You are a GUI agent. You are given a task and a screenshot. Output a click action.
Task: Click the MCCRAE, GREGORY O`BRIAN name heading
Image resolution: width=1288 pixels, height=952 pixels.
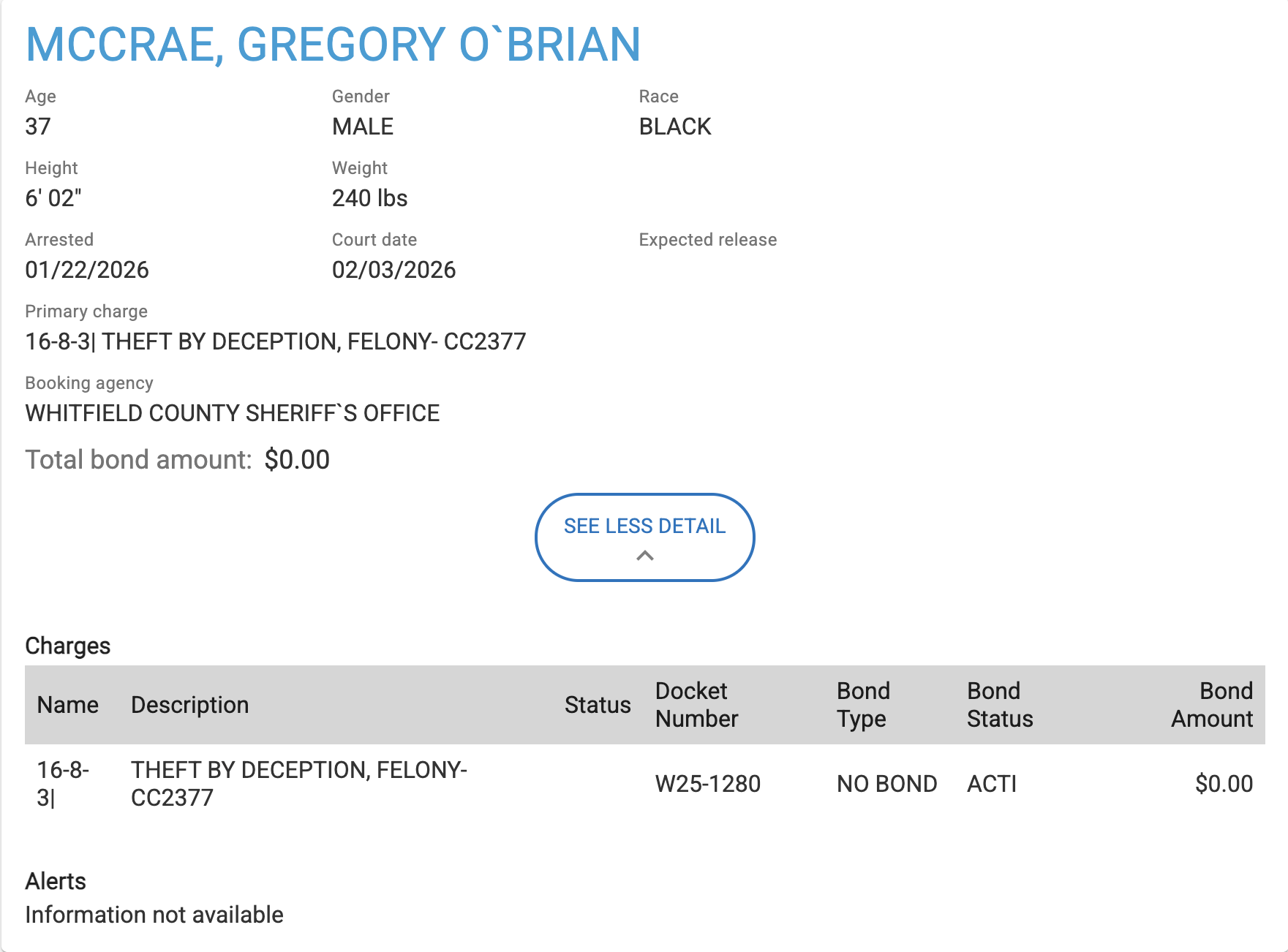tap(333, 44)
